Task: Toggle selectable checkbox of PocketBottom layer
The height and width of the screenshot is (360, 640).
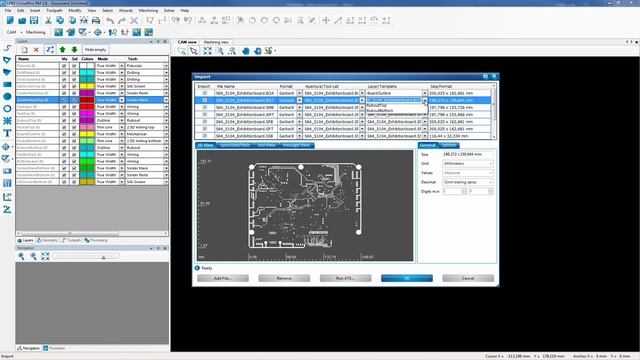Action: pos(74,141)
